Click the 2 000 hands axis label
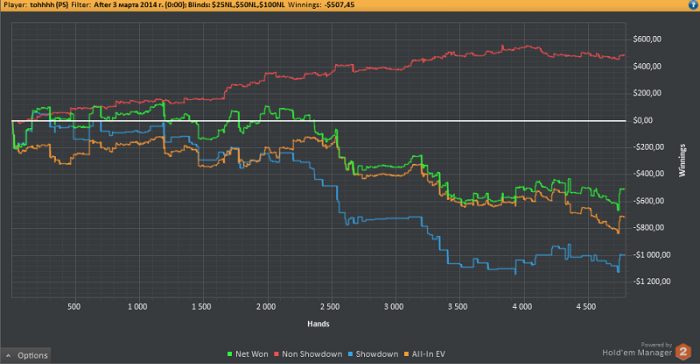The width and height of the screenshot is (700, 364). tap(266, 307)
